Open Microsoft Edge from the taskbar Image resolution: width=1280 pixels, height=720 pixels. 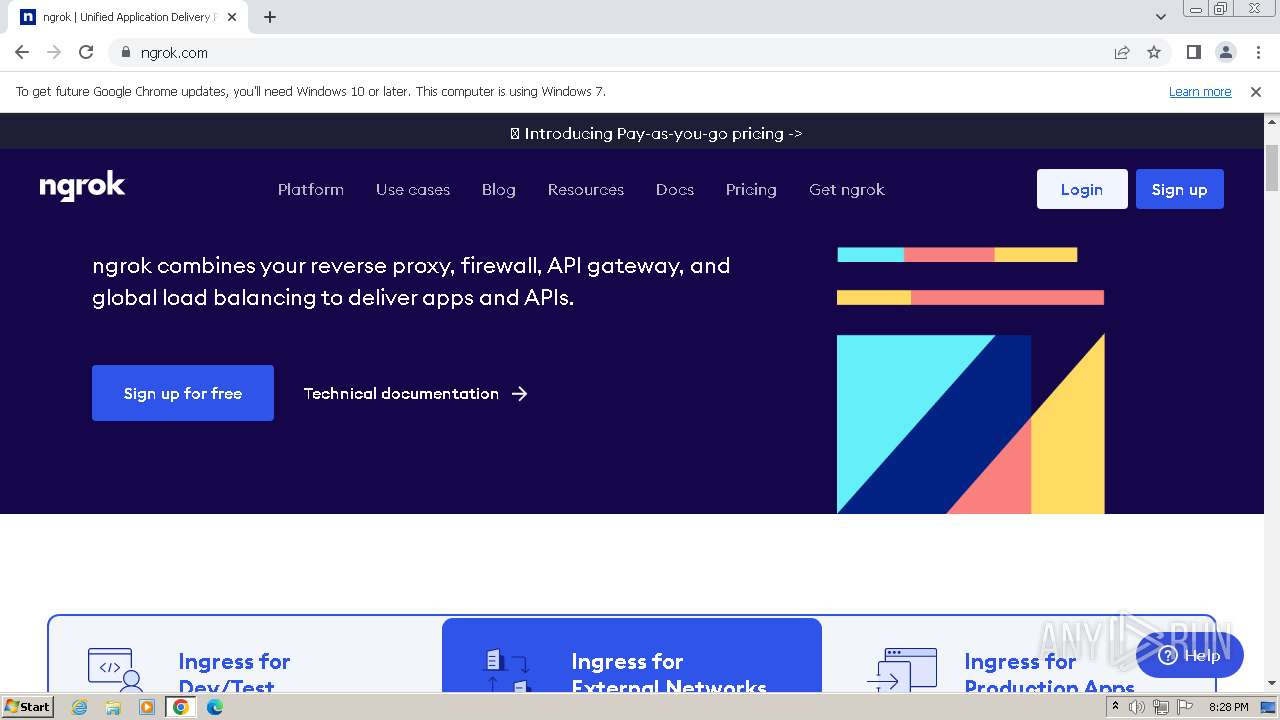215,707
